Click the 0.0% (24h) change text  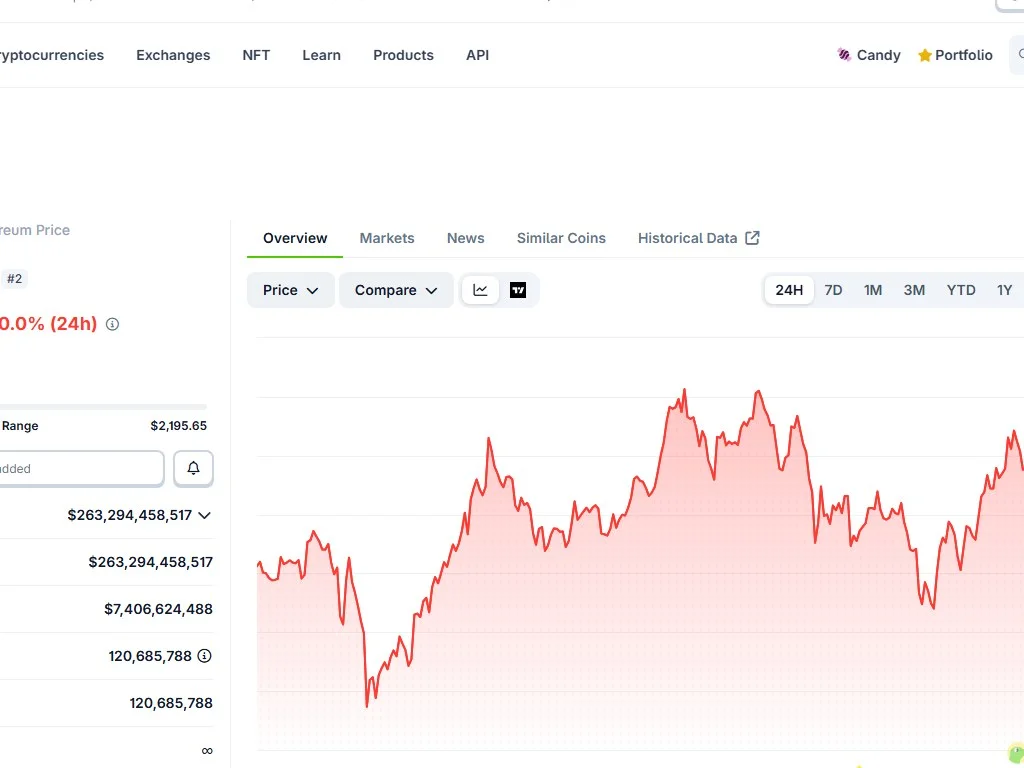pos(48,324)
